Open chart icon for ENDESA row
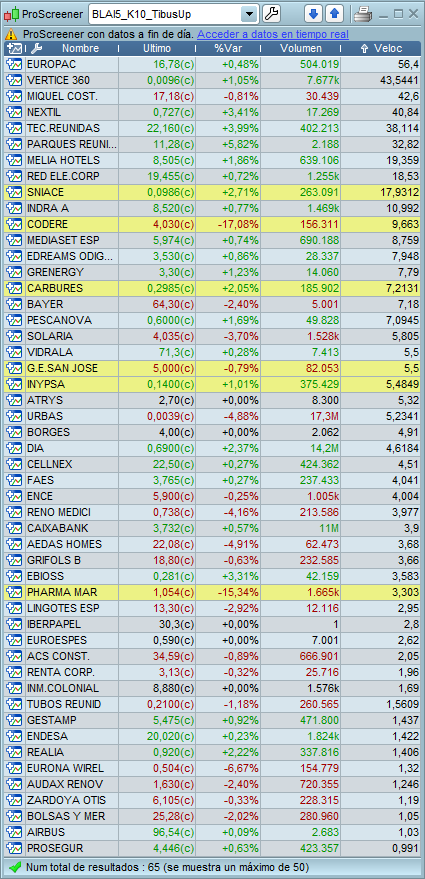 13,736
